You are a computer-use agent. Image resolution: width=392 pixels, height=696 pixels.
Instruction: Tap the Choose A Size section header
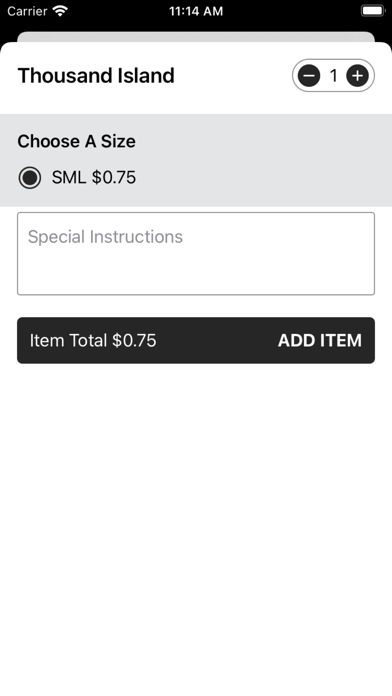(x=76, y=141)
